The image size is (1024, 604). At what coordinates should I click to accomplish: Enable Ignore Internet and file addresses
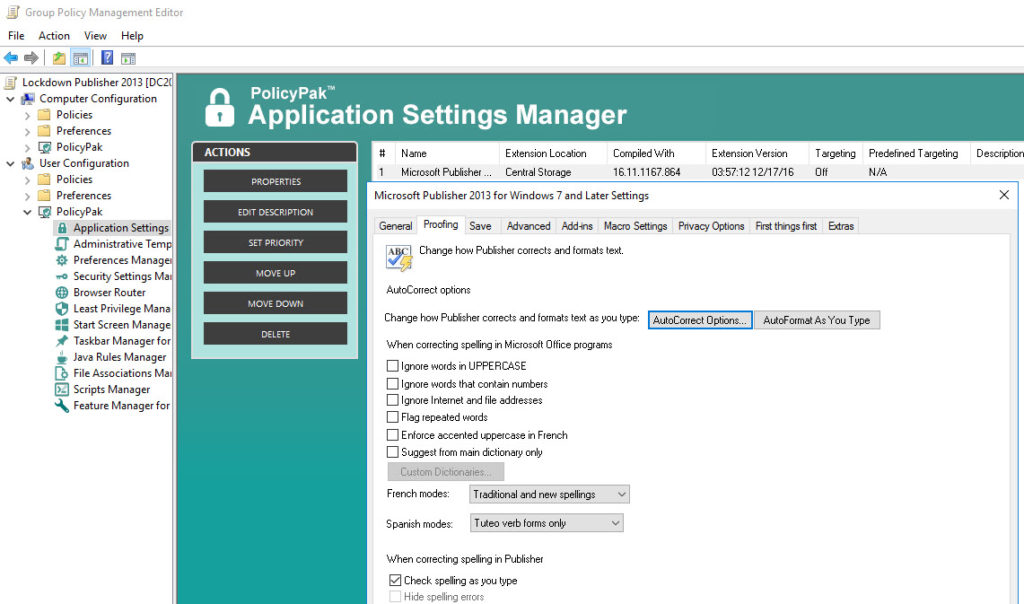tap(392, 400)
